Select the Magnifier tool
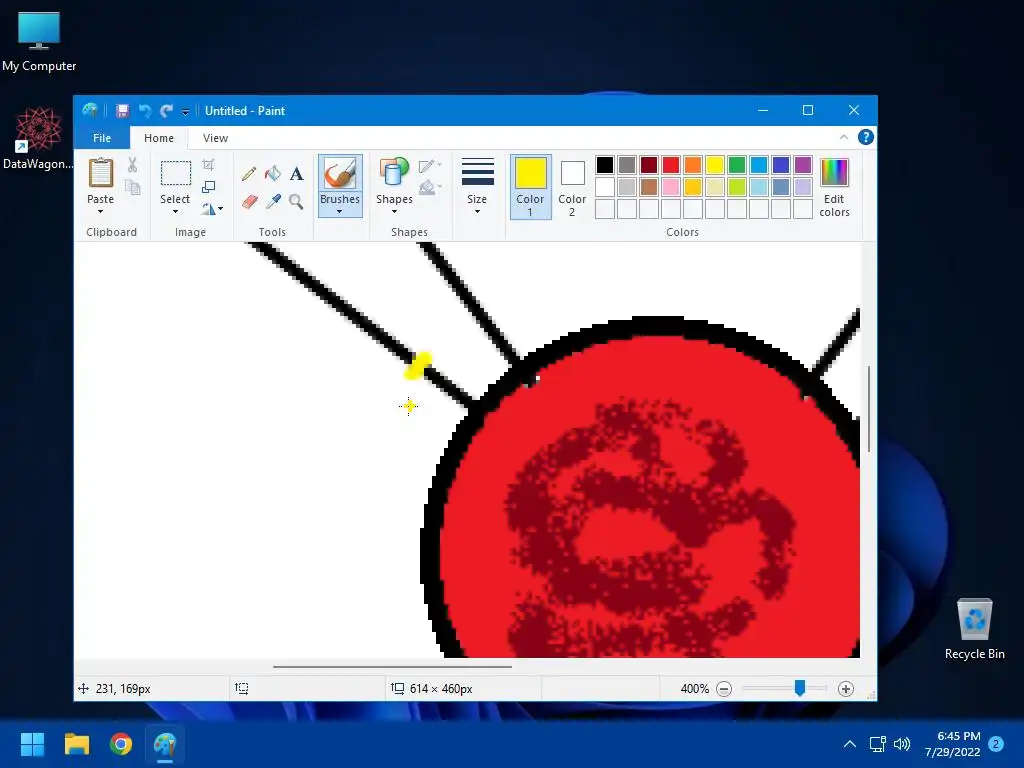The width and height of the screenshot is (1024, 768). (296, 201)
